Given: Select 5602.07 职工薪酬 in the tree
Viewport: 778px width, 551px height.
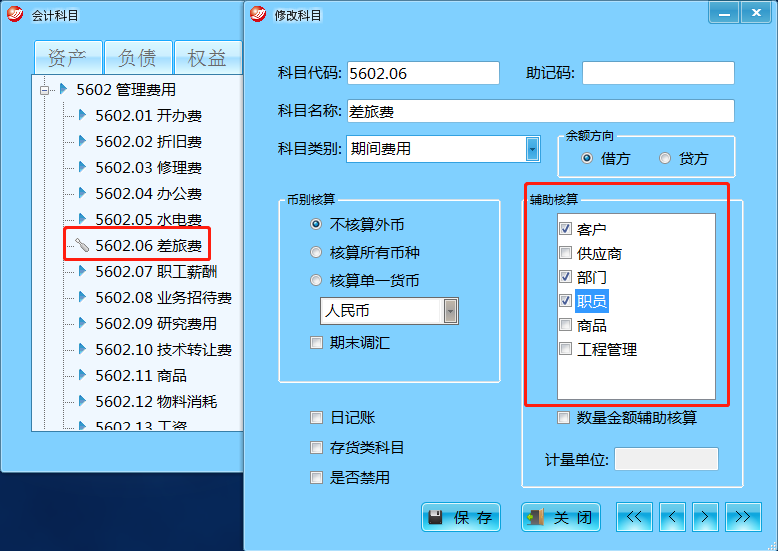Looking at the screenshot, I should pyautogui.click(x=156, y=271).
